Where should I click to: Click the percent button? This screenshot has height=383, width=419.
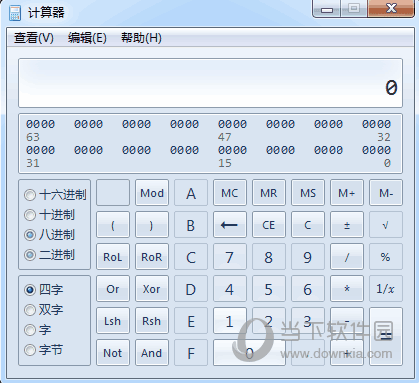386,257
